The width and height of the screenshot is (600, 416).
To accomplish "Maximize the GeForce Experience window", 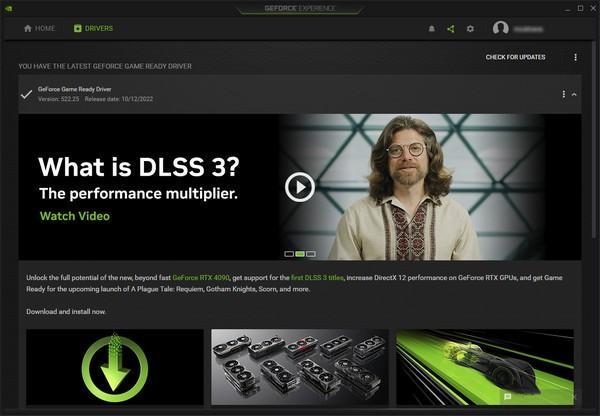I will tap(580, 8).
